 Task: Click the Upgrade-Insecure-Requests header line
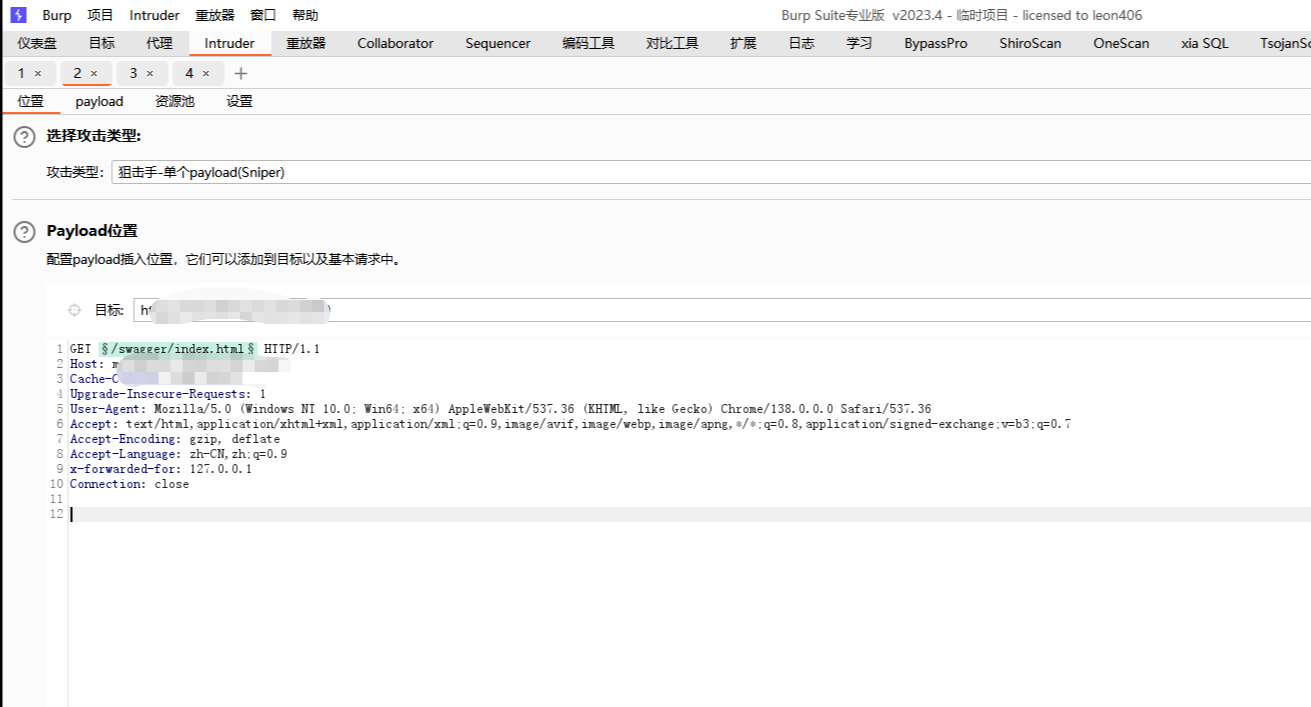point(168,394)
